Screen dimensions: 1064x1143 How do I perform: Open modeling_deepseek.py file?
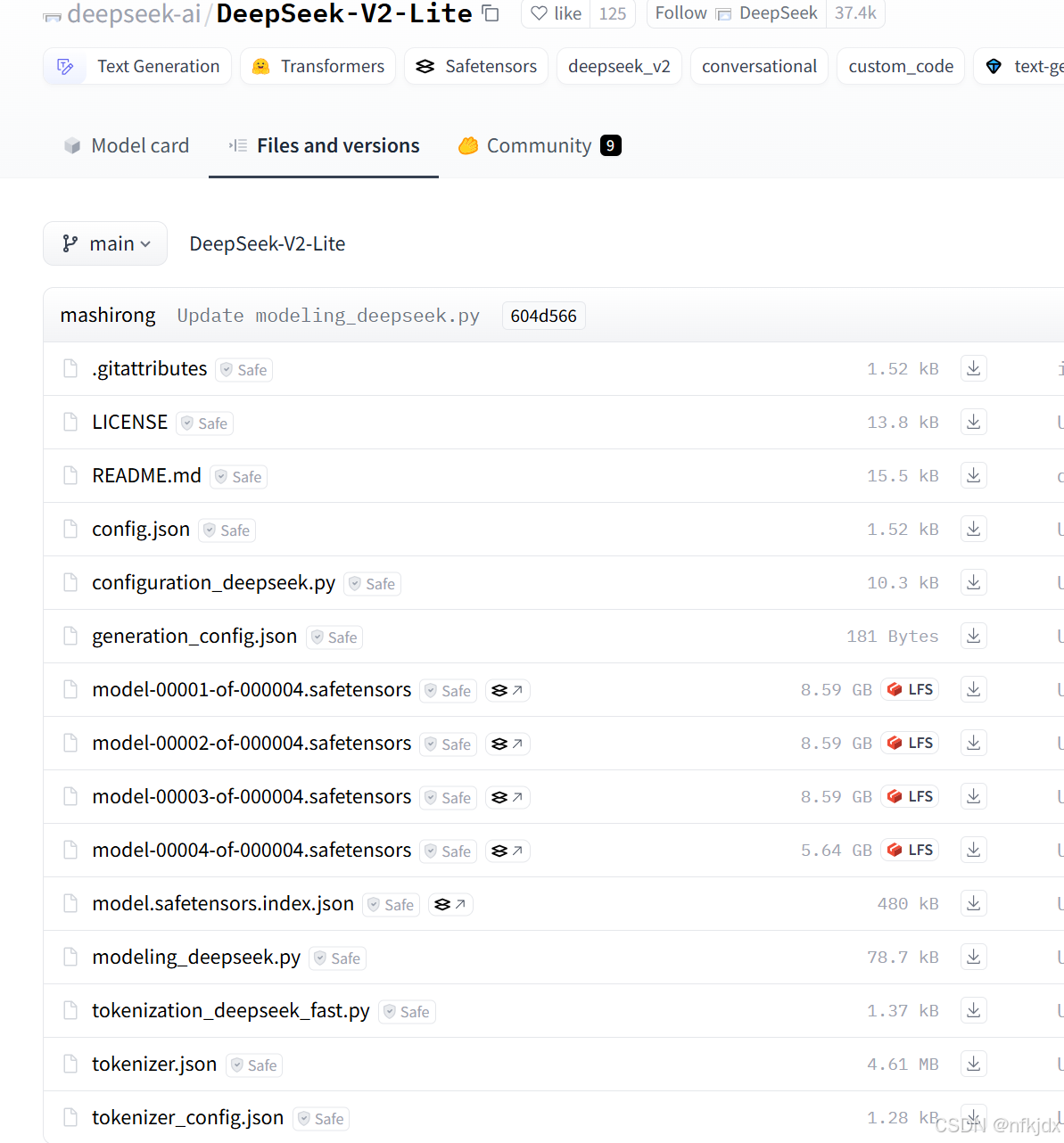[x=196, y=957]
